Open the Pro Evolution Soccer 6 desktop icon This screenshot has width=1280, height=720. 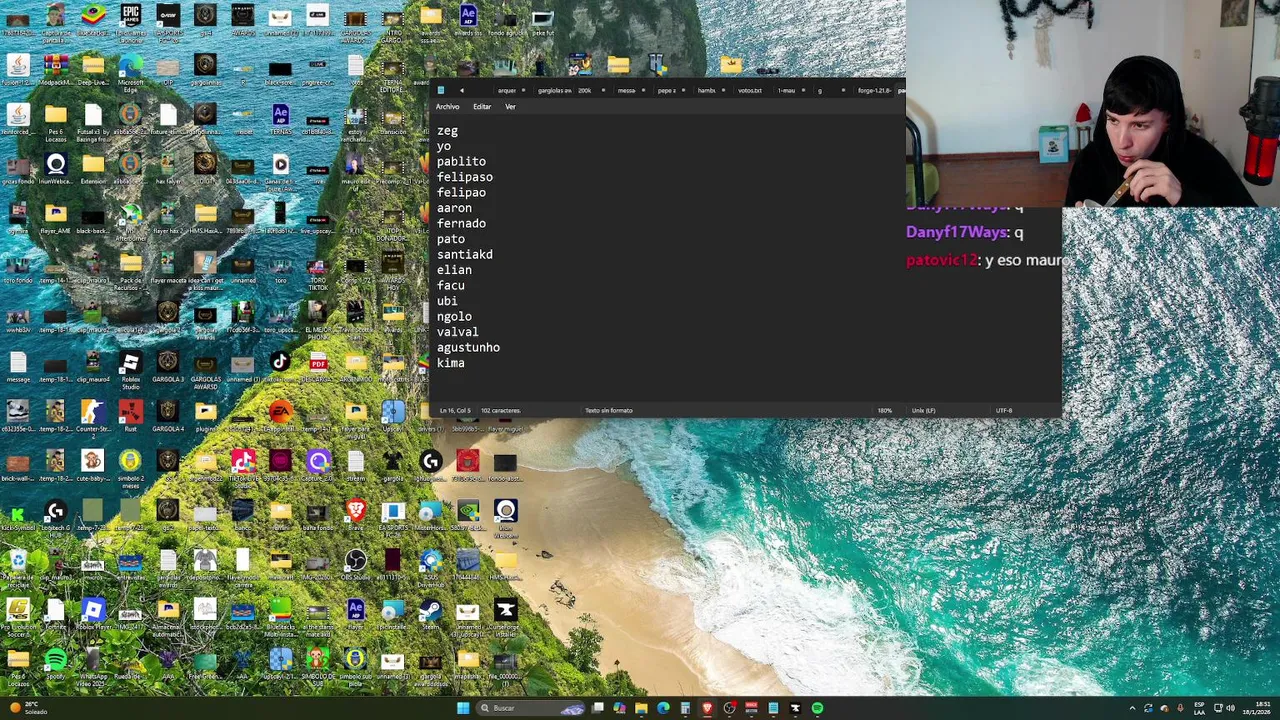click(18, 614)
